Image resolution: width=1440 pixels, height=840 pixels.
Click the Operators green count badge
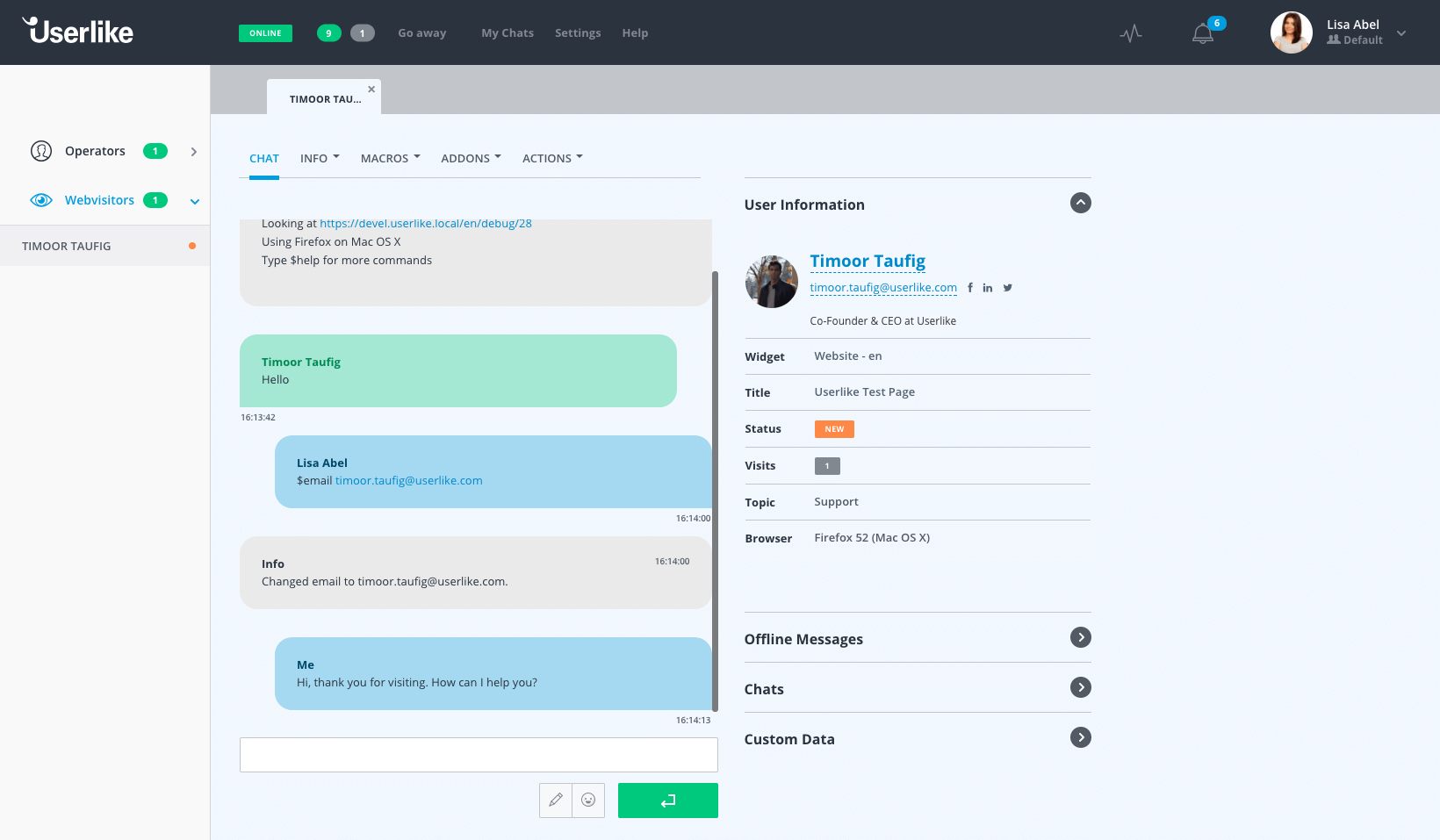155,151
